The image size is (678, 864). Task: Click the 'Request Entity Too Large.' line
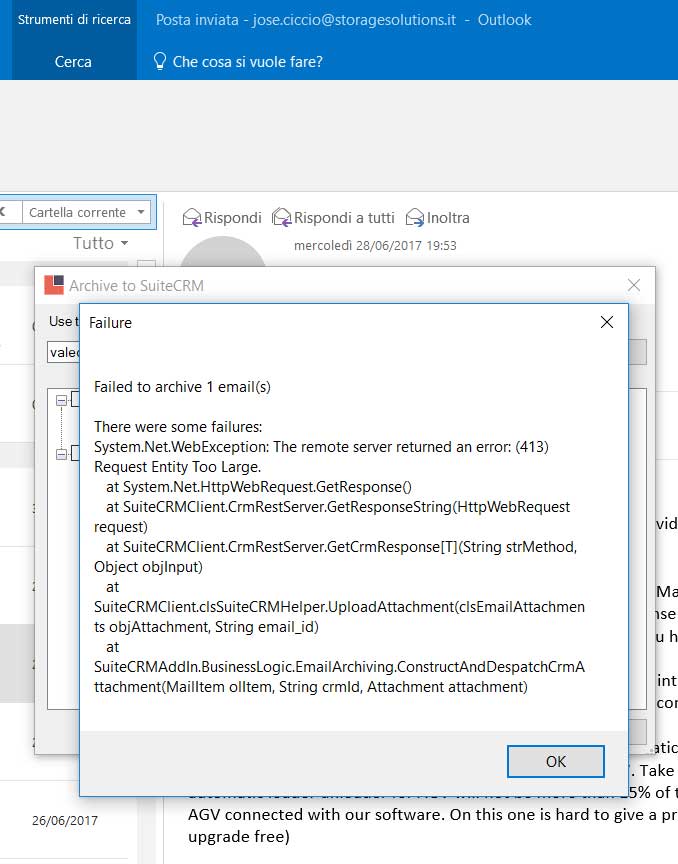click(x=177, y=467)
